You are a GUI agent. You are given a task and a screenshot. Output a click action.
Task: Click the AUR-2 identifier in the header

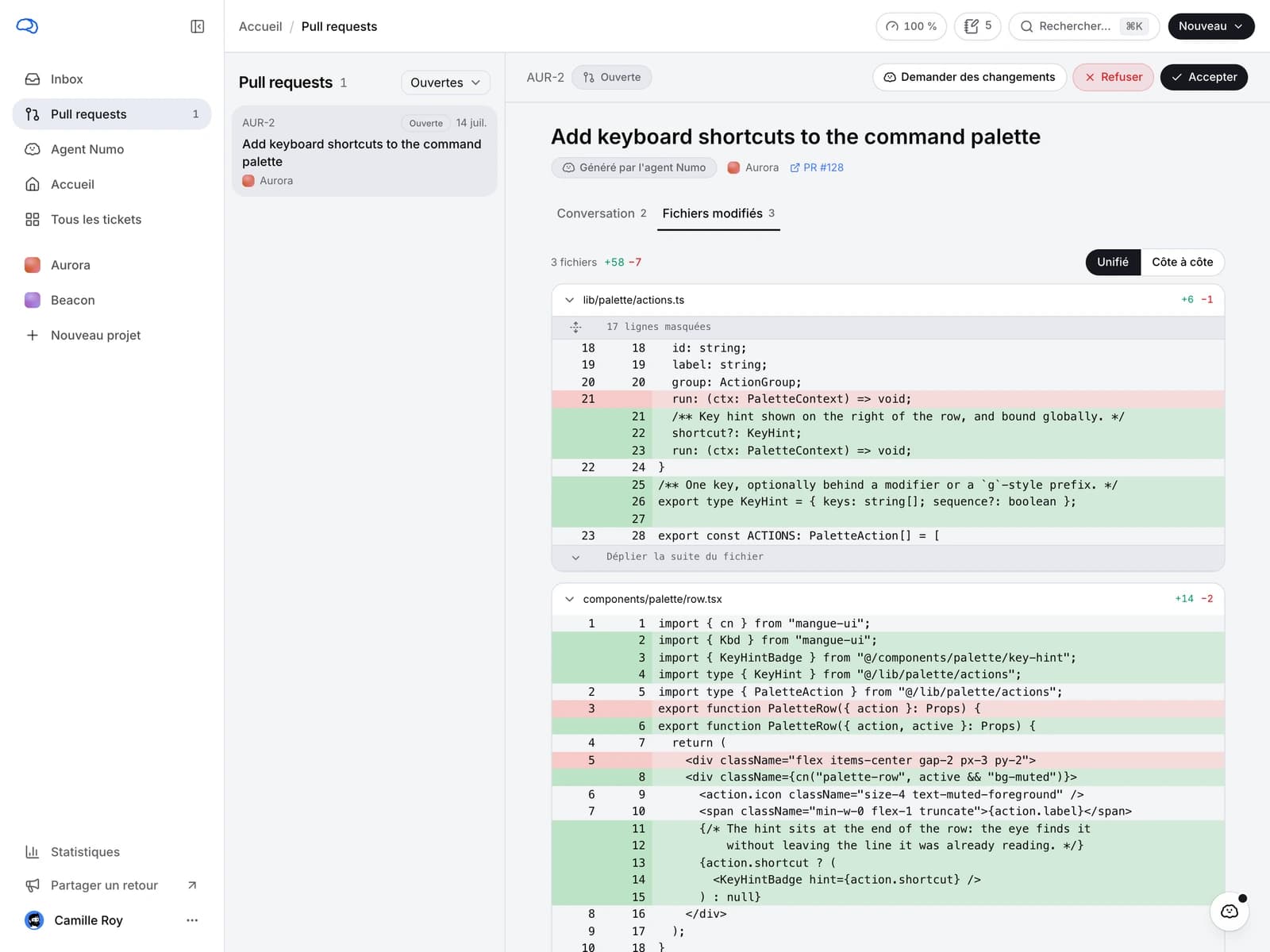[x=545, y=77]
